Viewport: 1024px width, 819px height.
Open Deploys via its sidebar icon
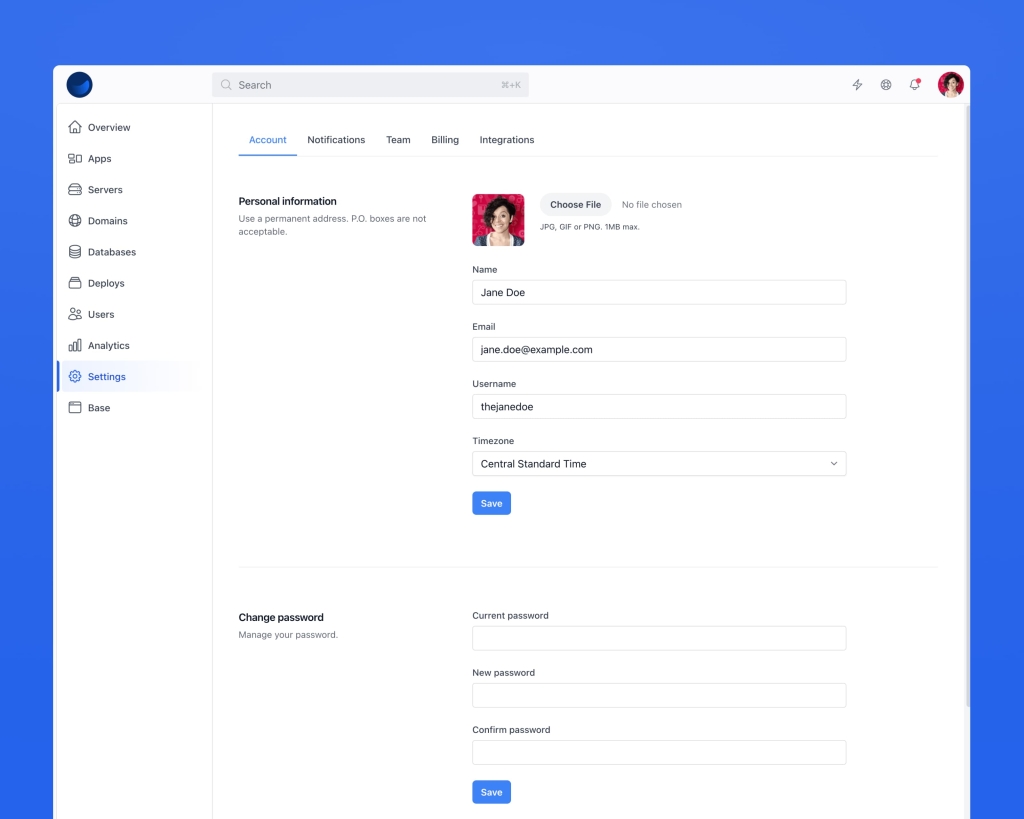coord(75,283)
